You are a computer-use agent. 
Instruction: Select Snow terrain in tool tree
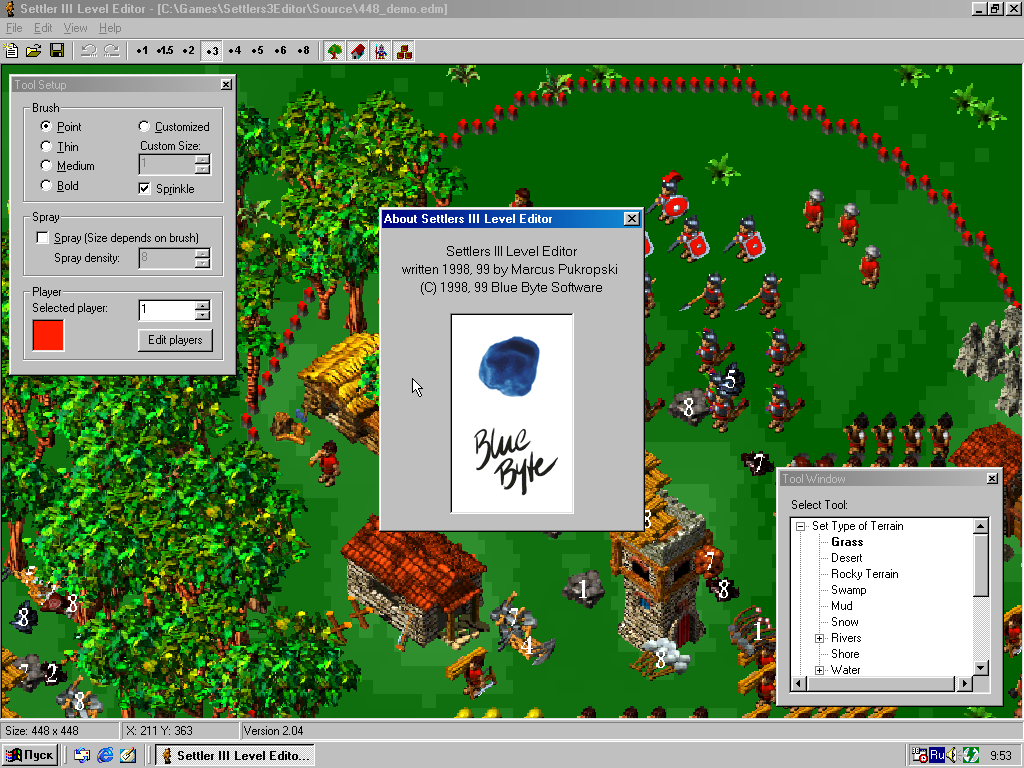coord(844,622)
